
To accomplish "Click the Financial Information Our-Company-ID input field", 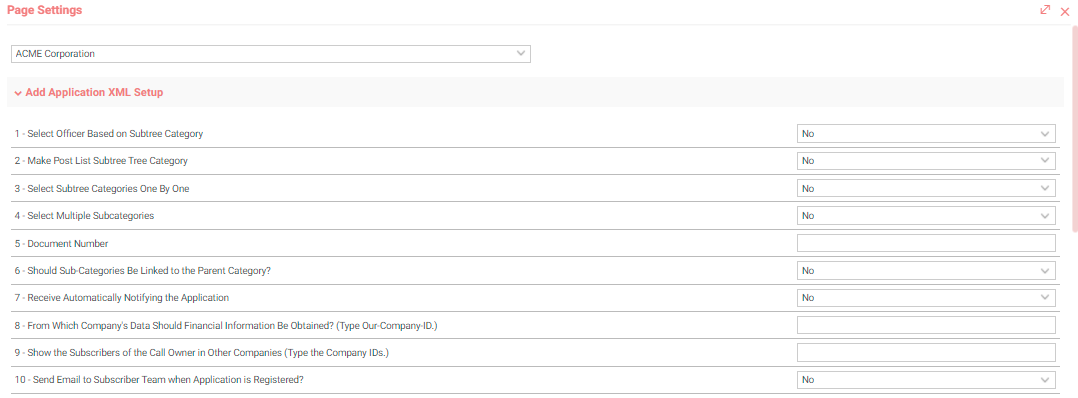I will (x=926, y=325).
